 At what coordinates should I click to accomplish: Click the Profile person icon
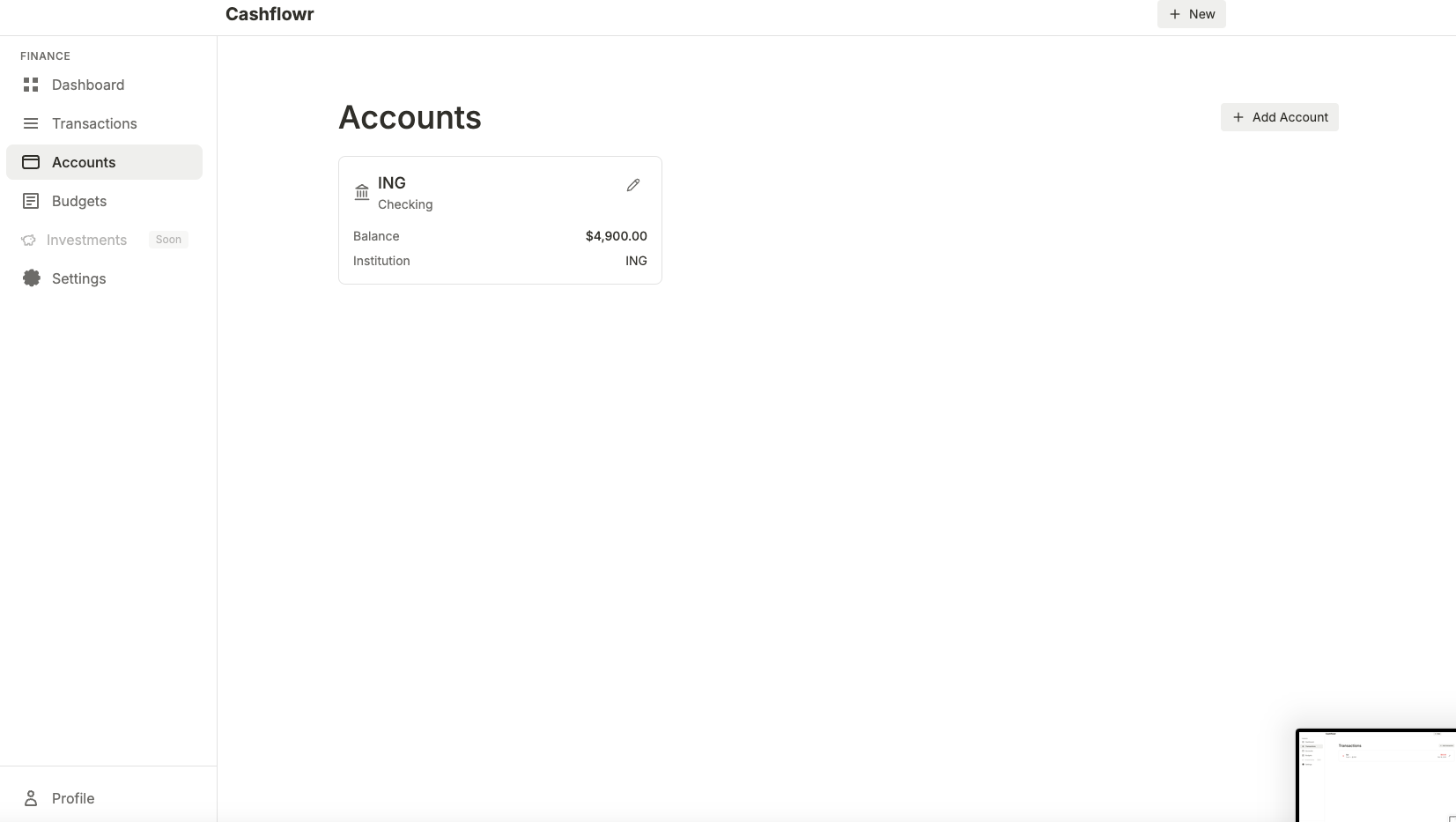click(31, 798)
